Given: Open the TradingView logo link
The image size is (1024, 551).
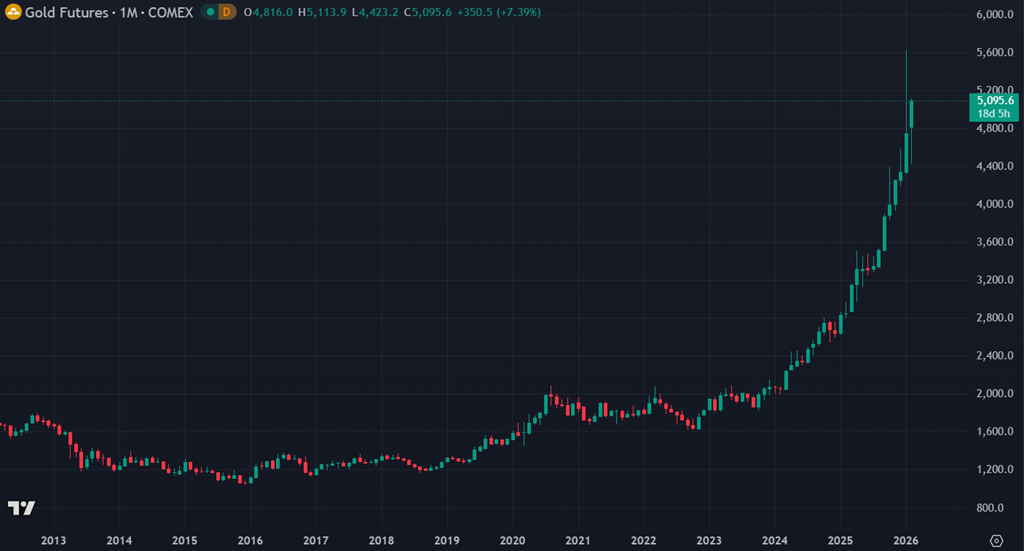Looking at the screenshot, I should click(x=21, y=508).
